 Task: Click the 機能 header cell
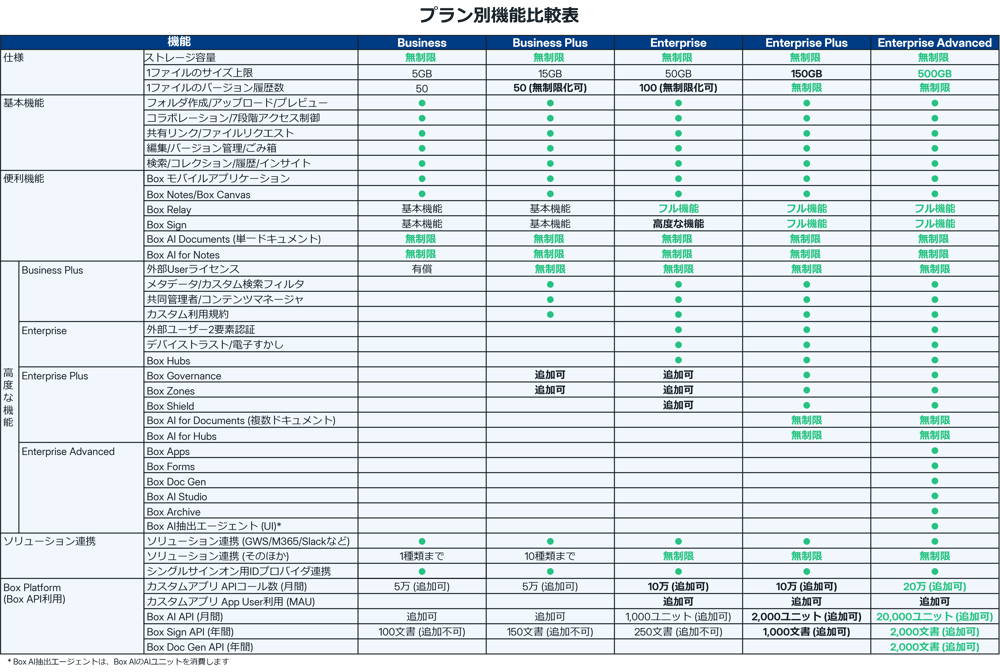coord(180,42)
